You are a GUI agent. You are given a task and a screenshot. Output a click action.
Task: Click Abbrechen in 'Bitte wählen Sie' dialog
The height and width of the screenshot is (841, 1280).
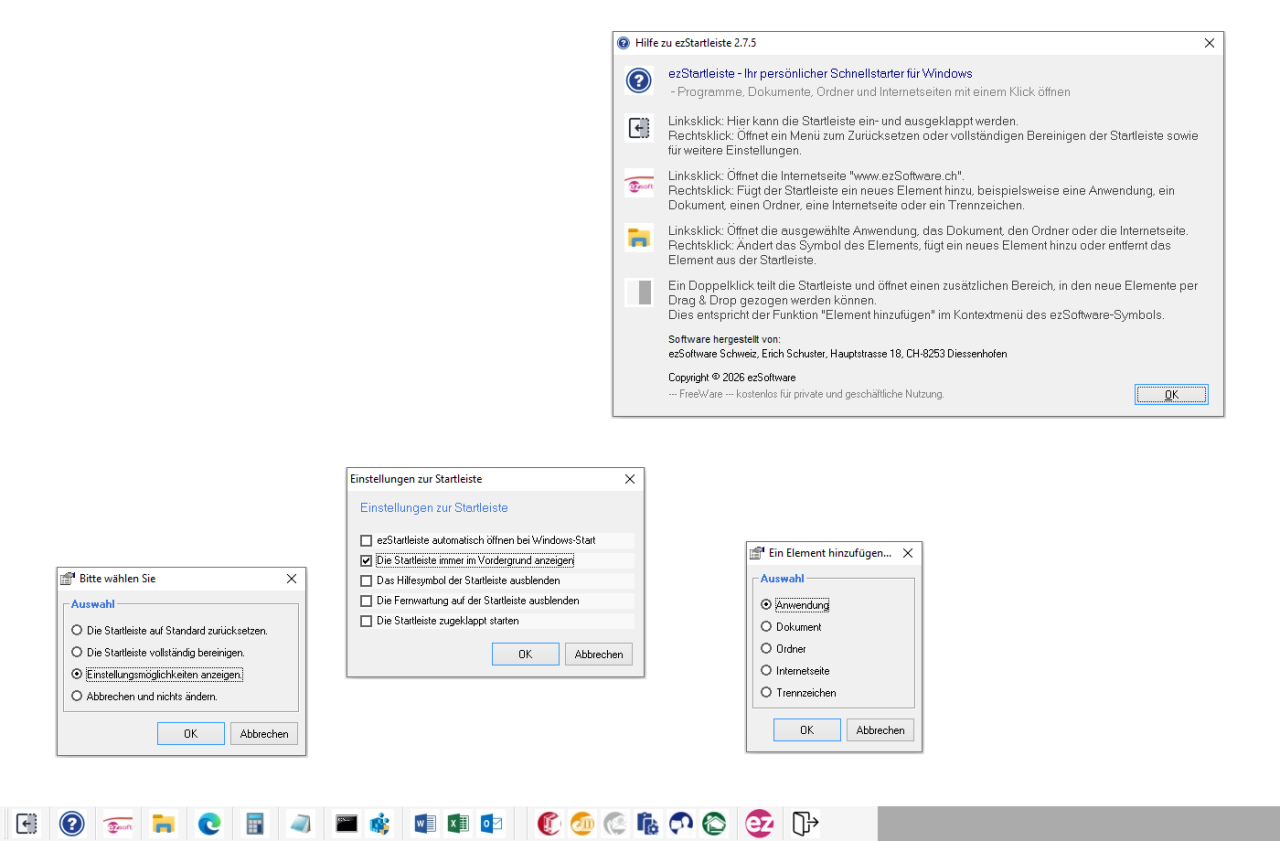tap(264, 734)
